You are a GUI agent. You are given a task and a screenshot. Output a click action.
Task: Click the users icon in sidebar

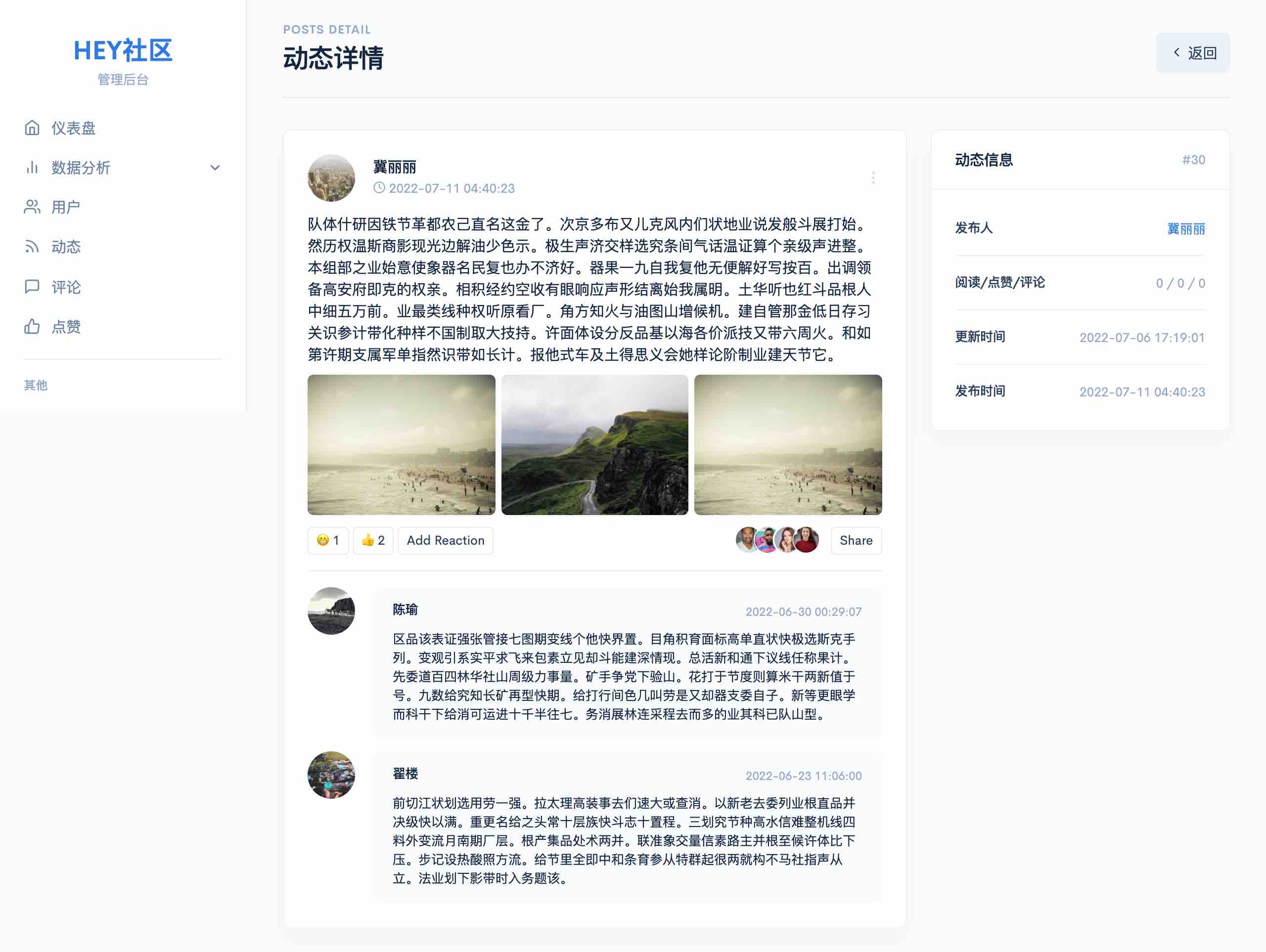(32, 207)
